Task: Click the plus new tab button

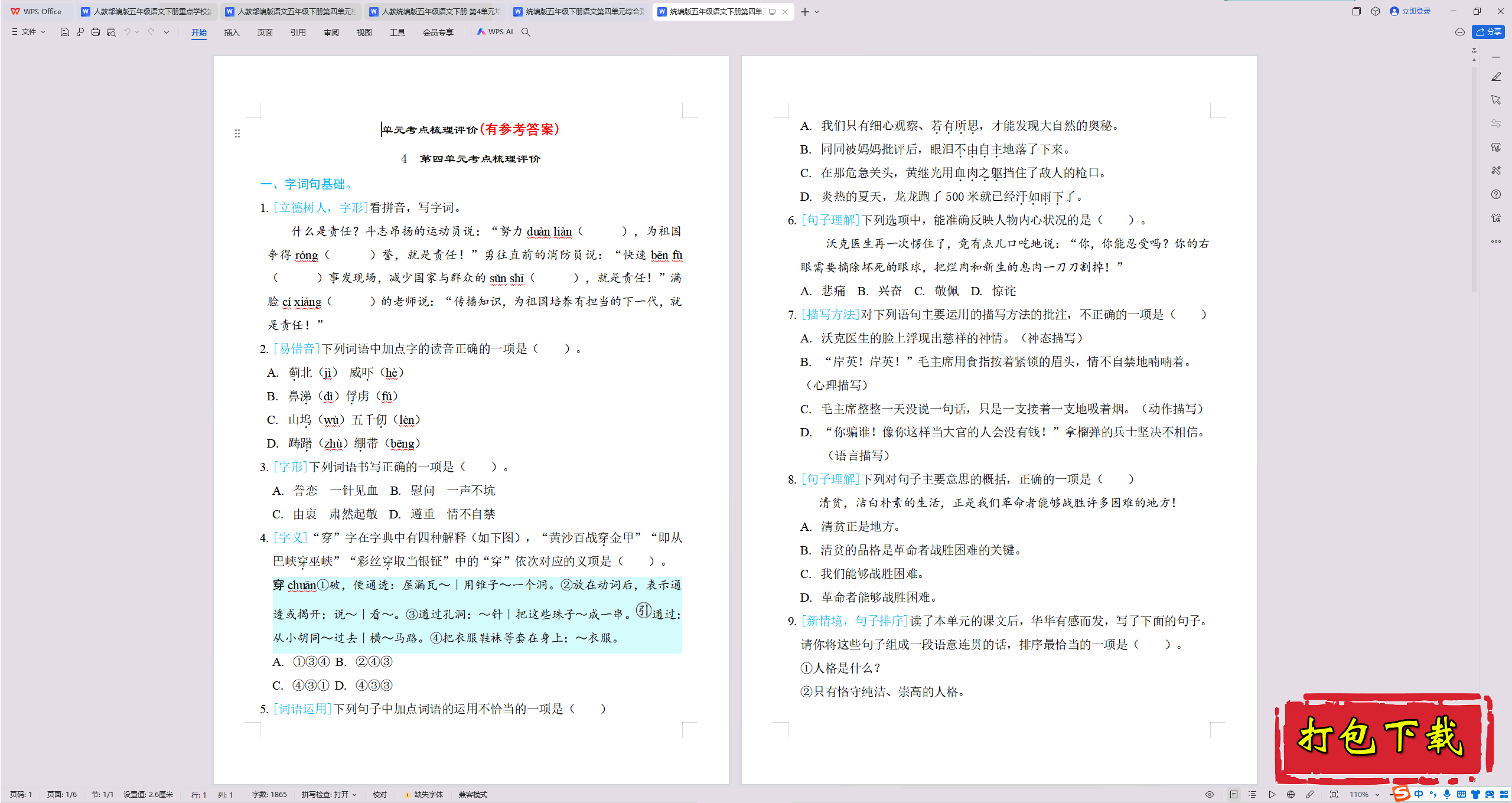Action: [x=805, y=12]
